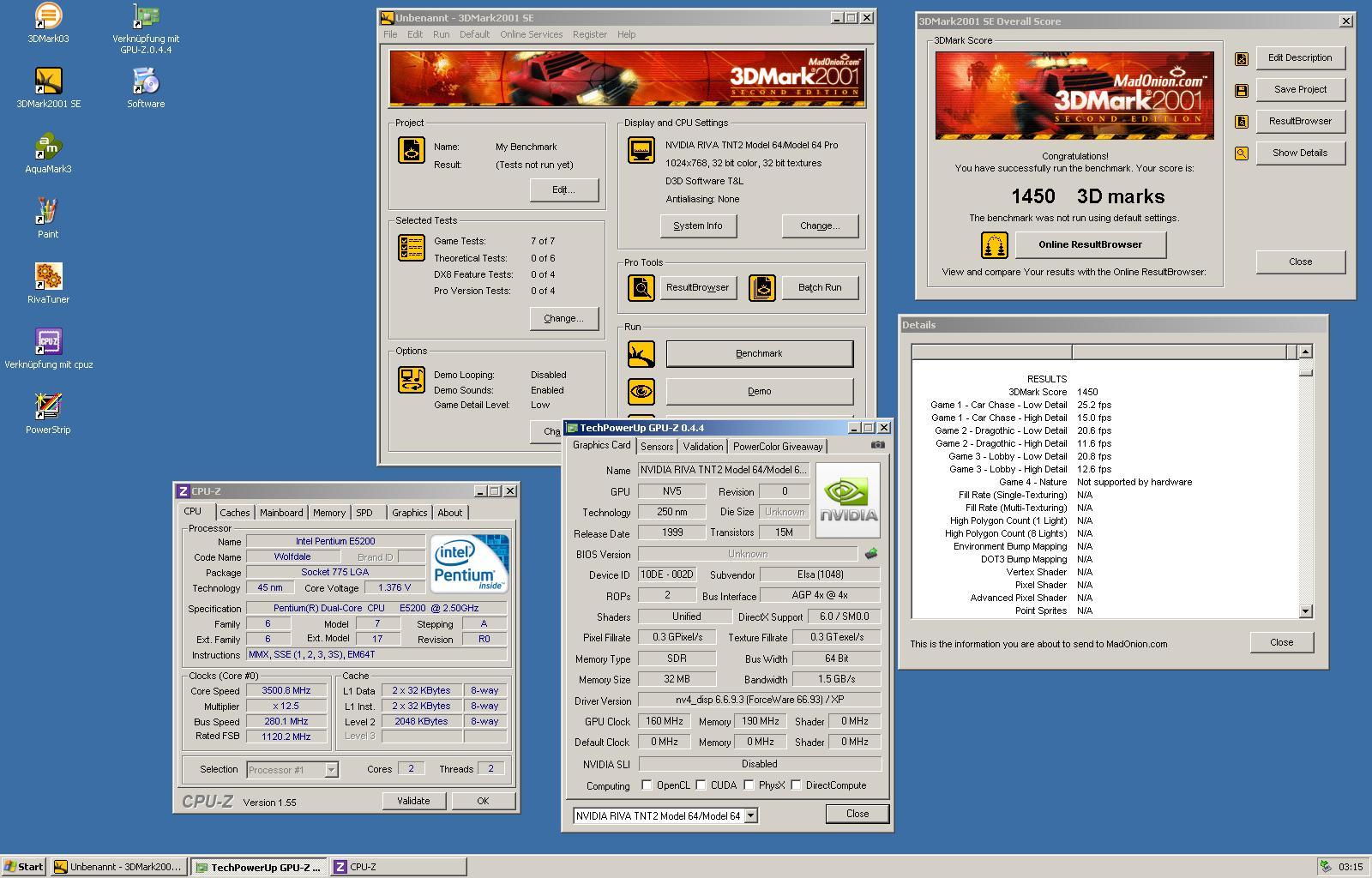
Task: Enable the CUDA checkbox in GPU-Z
Action: (x=701, y=785)
